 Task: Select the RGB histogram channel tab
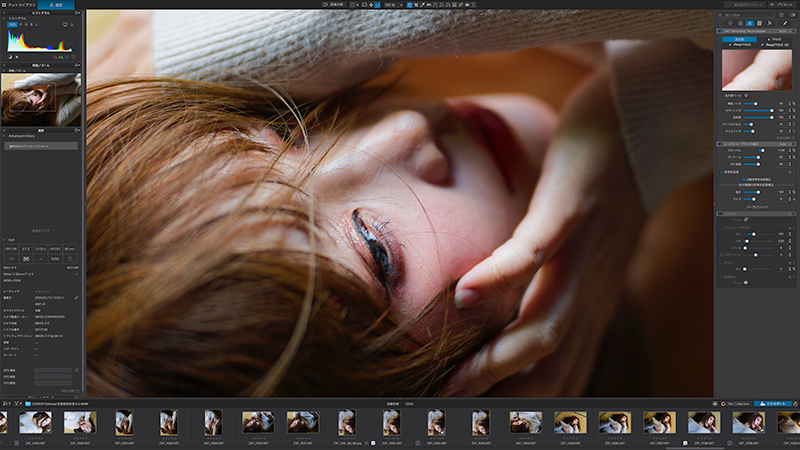(12, 24)
